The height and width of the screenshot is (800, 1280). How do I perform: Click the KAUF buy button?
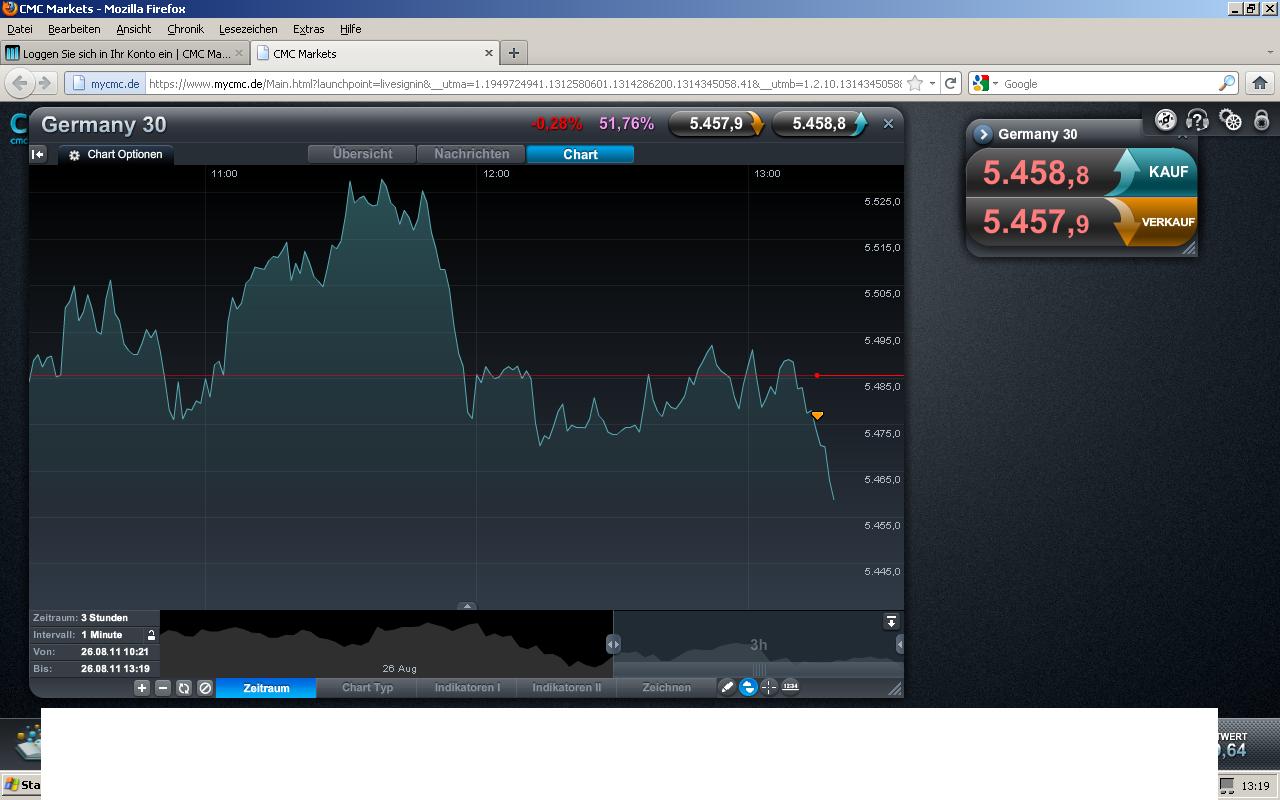[x=1152, y=172]
